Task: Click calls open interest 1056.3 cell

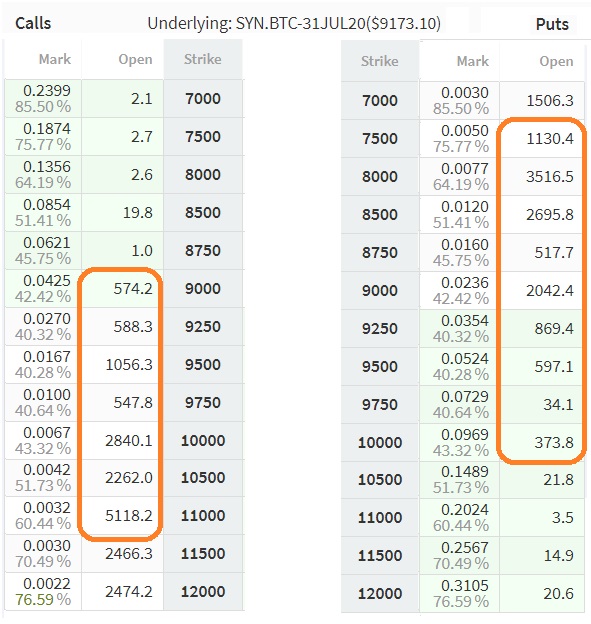Action: coord(123,365)
